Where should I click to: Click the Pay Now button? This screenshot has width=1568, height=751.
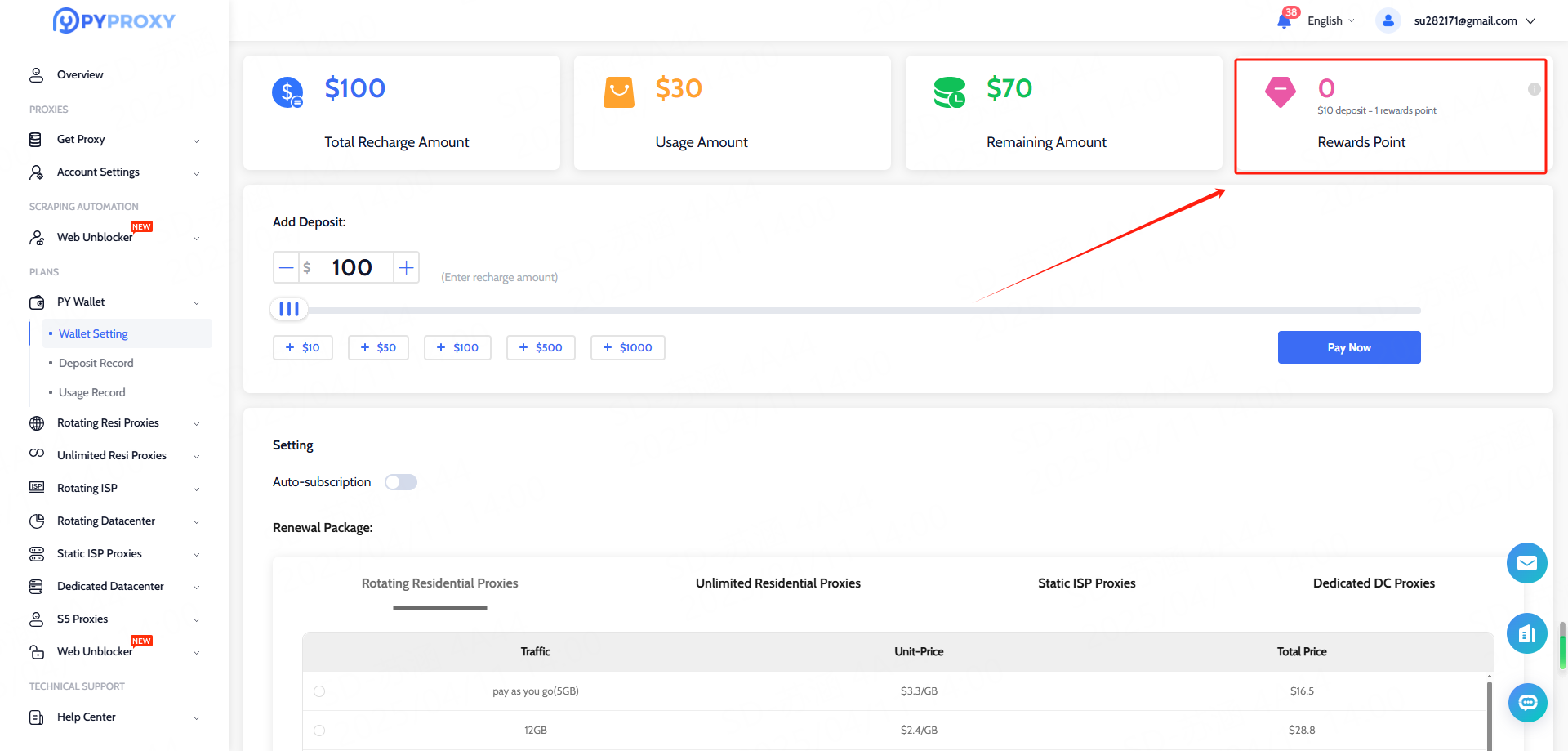click(1349, 347)
